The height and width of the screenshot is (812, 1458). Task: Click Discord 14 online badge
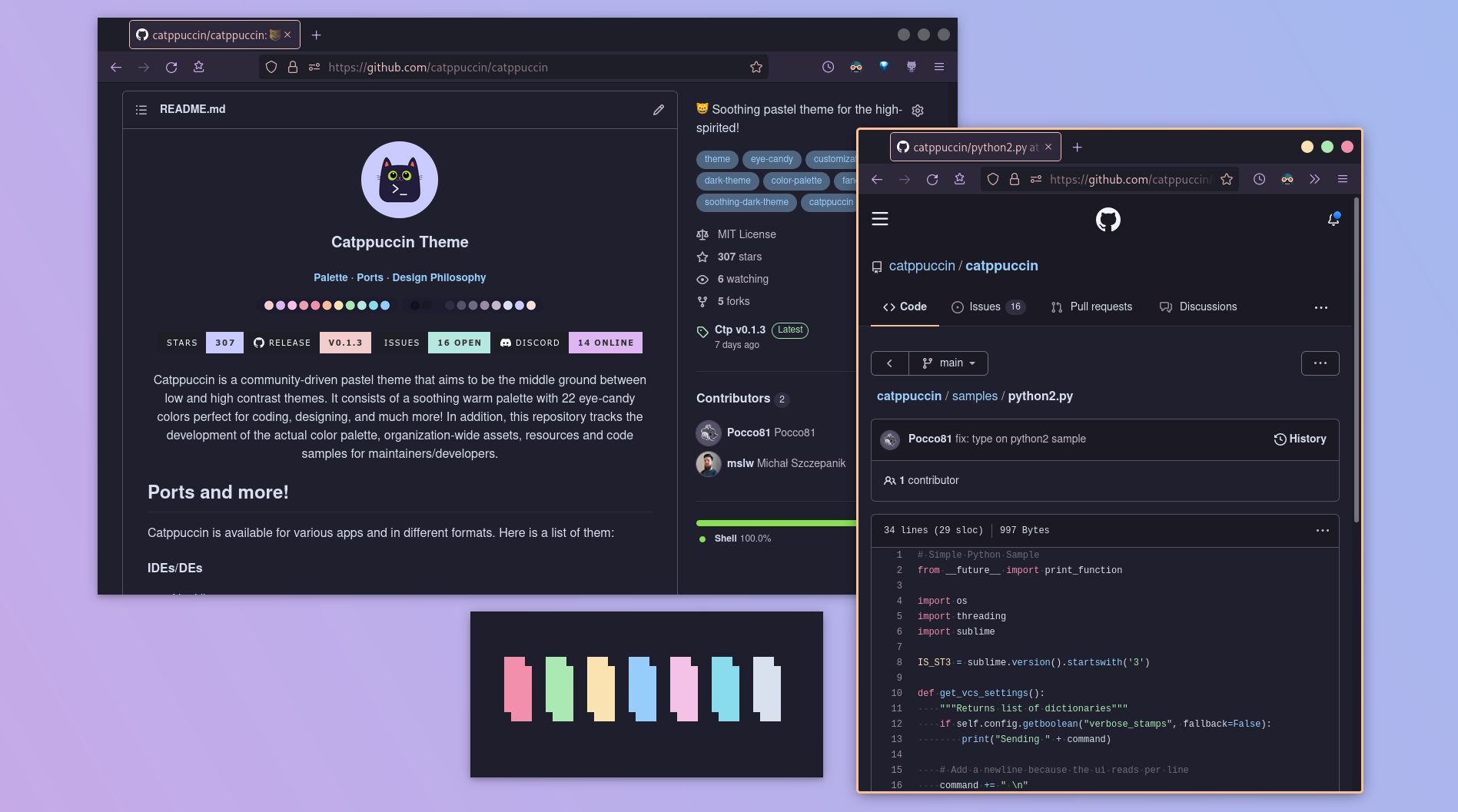570,343
